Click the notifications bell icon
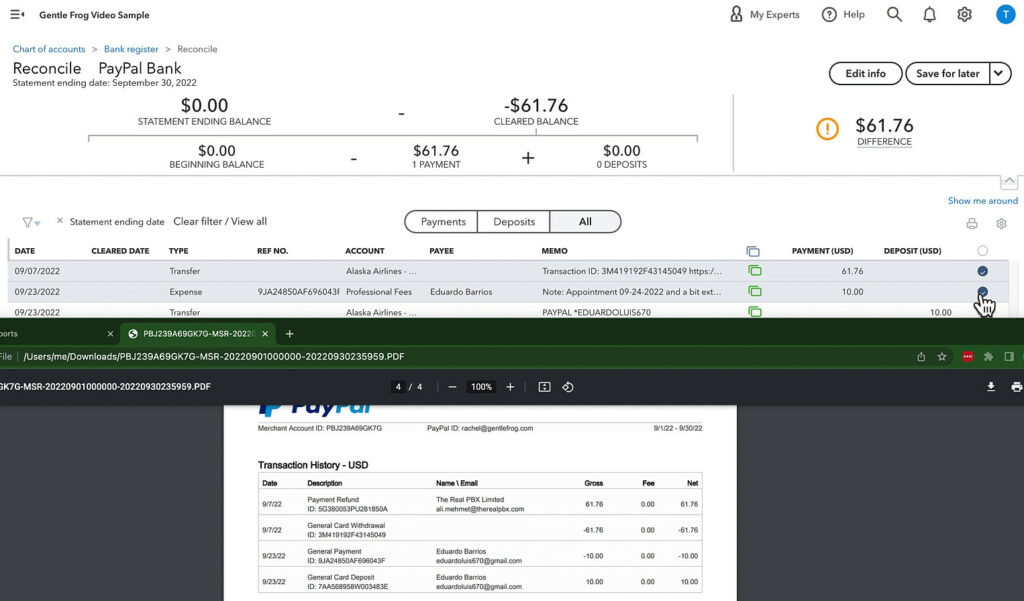Viewport: 1024px width, 601px height. pyautogui.click(x=929, y=14)
